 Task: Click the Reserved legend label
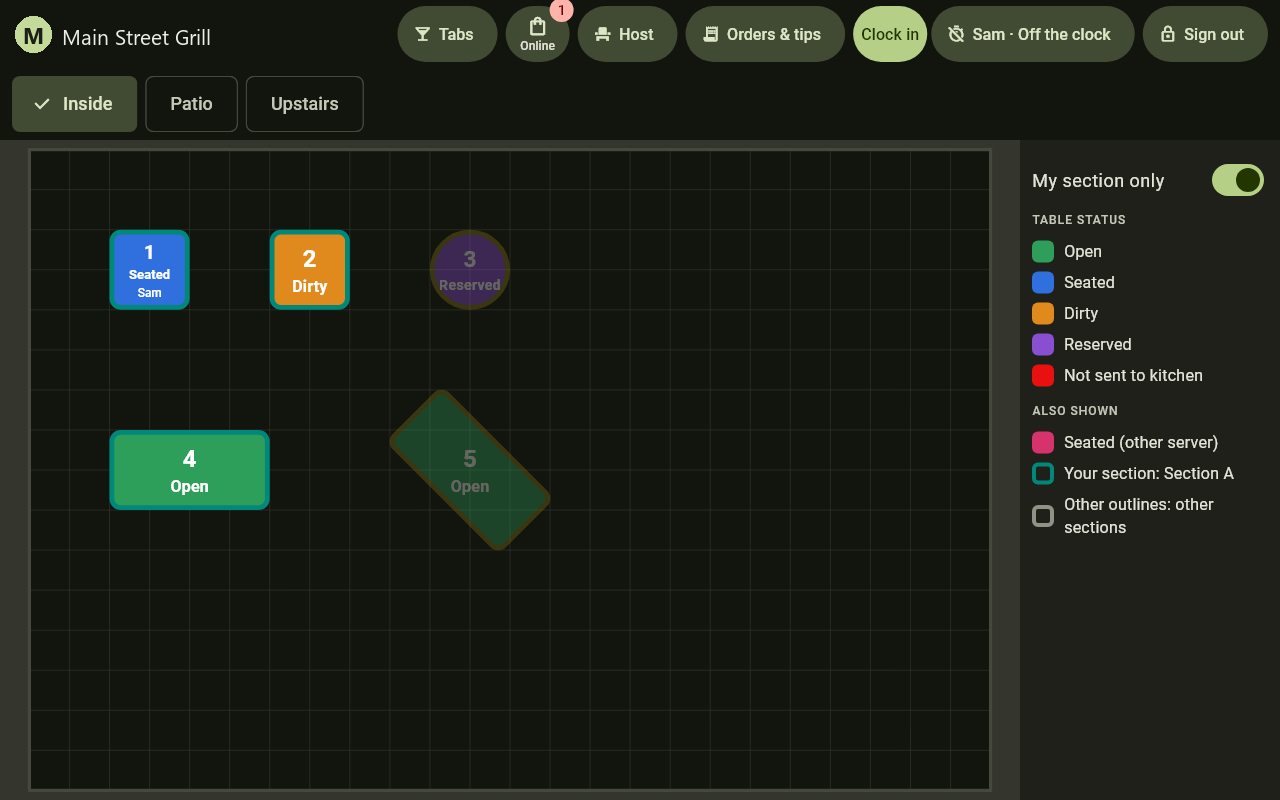click(x=1098, y=345)
